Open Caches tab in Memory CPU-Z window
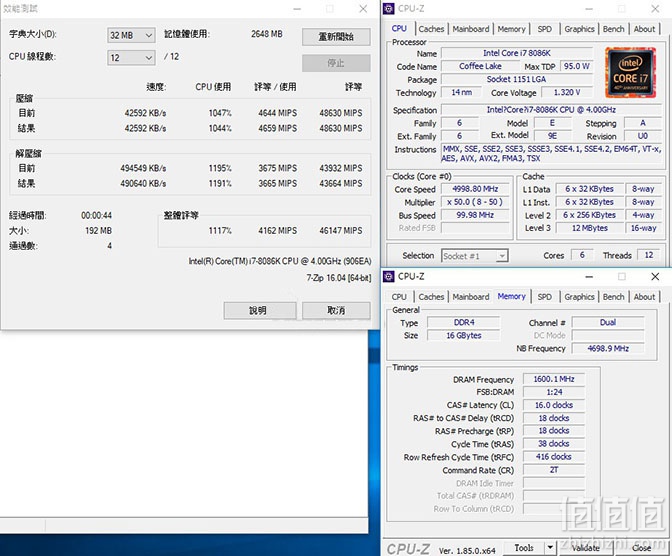The width and height of the screenshot is (672, 556). click(431, 297)
